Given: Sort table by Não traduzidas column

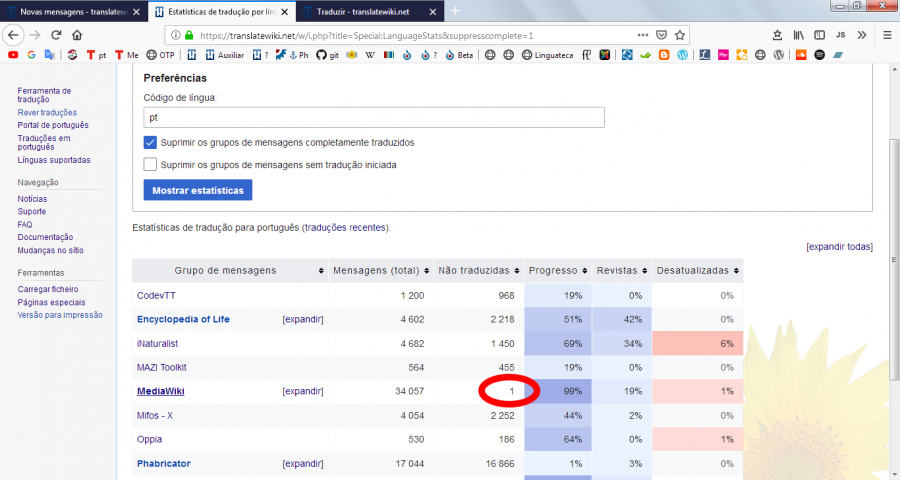Looking at the screenshot, I should [x=479, y=270].
